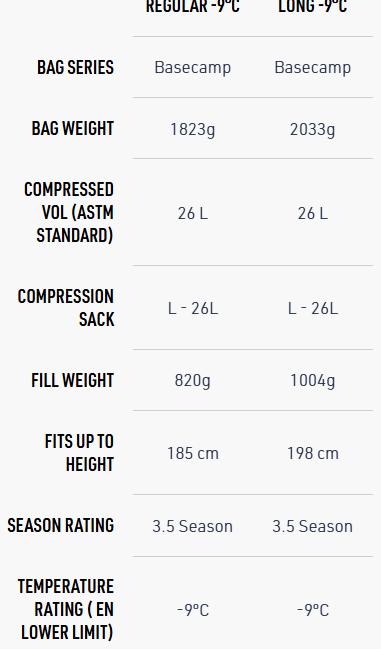This screenshot has width=381, height=649.
Task: Click Basecamp under the Long column
Action: (313, 67)
